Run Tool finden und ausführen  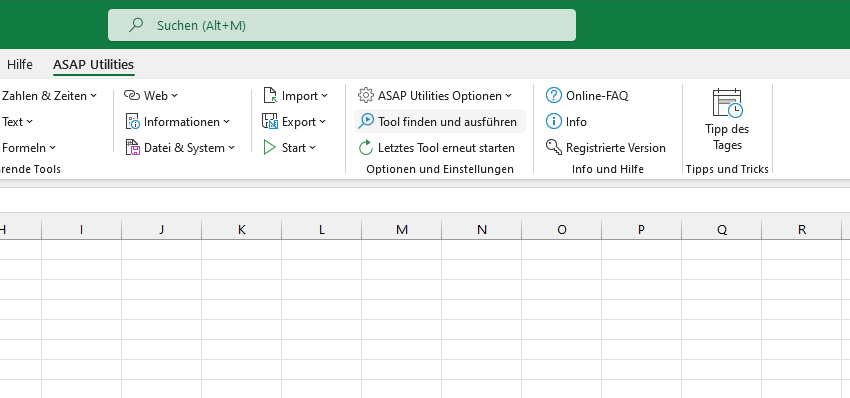tap(440, 121)
